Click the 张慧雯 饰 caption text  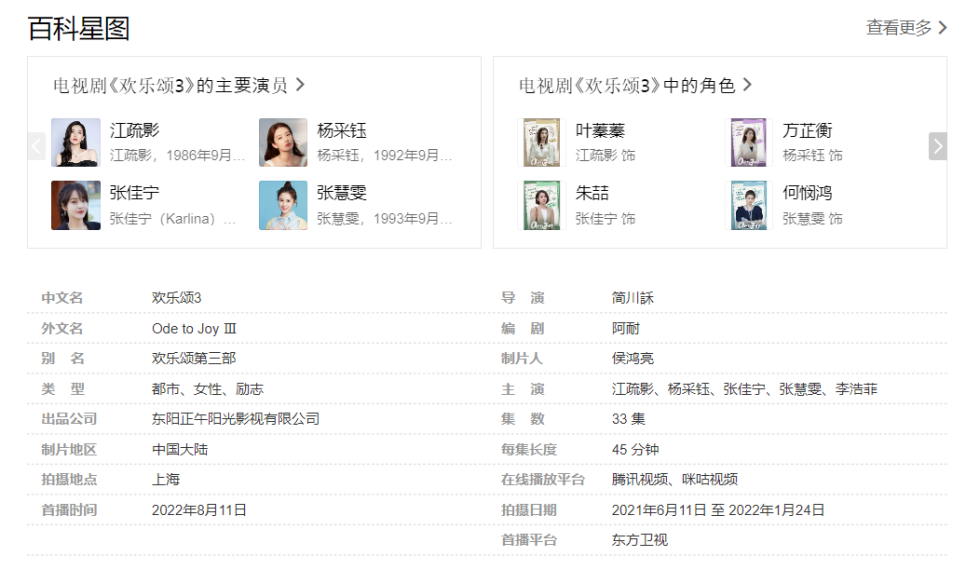(x=812, y=219)
